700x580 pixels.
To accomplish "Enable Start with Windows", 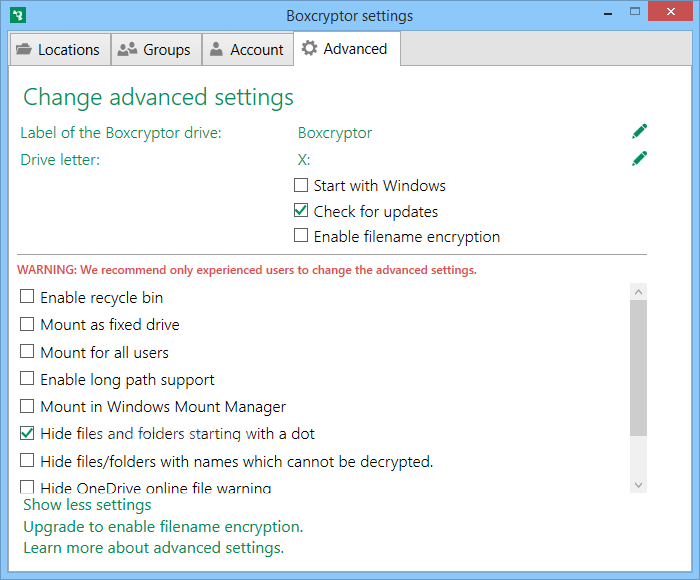I will click(x=301, y=185).
